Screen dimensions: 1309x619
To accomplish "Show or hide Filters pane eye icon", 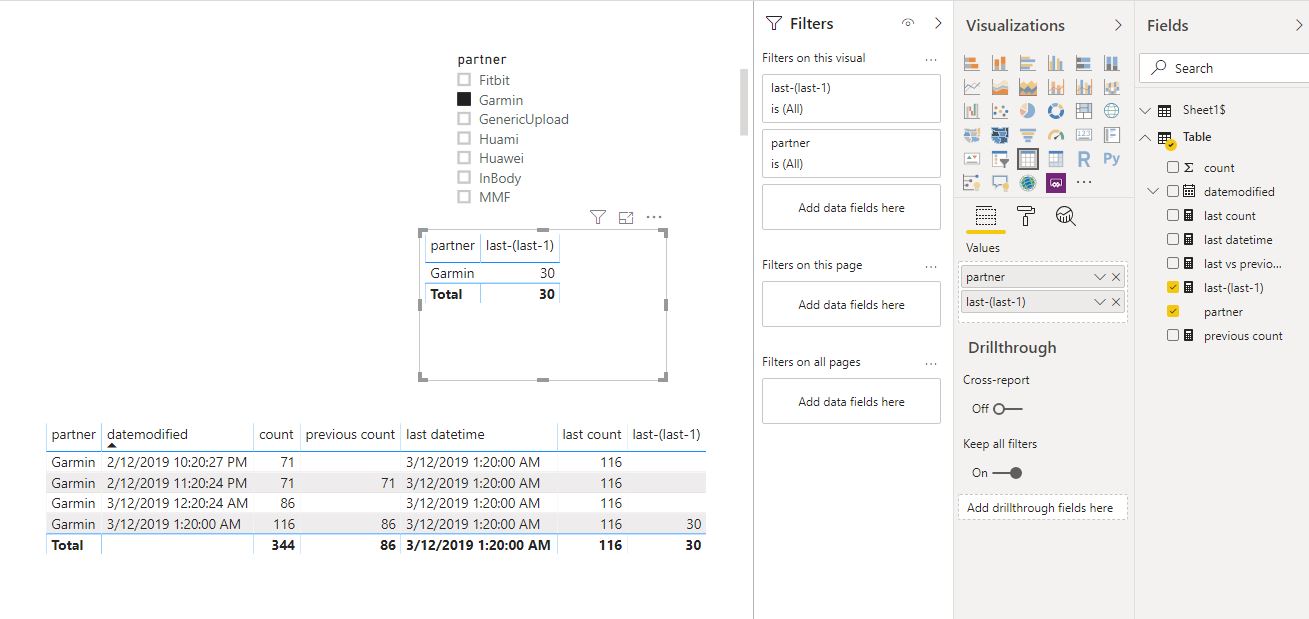I will point(908,23).
